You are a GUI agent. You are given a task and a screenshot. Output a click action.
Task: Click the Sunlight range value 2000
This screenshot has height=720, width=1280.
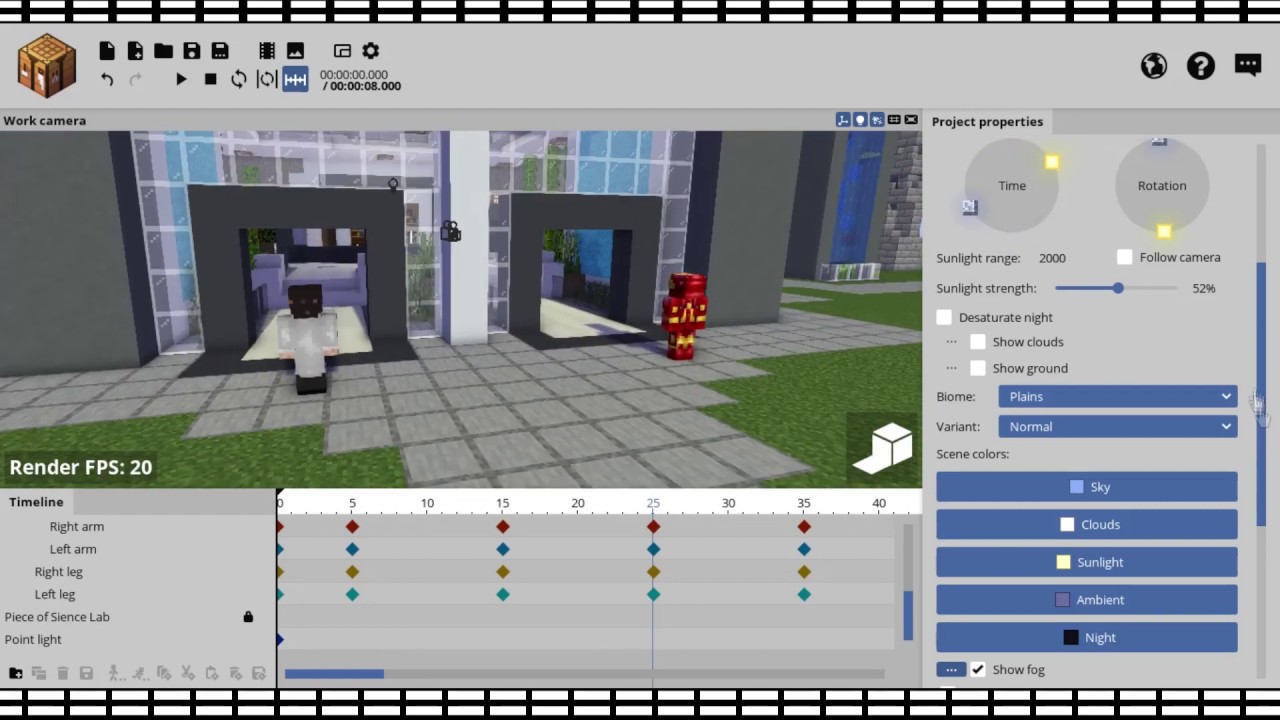pyautogui.click(x=1052, y=258)
